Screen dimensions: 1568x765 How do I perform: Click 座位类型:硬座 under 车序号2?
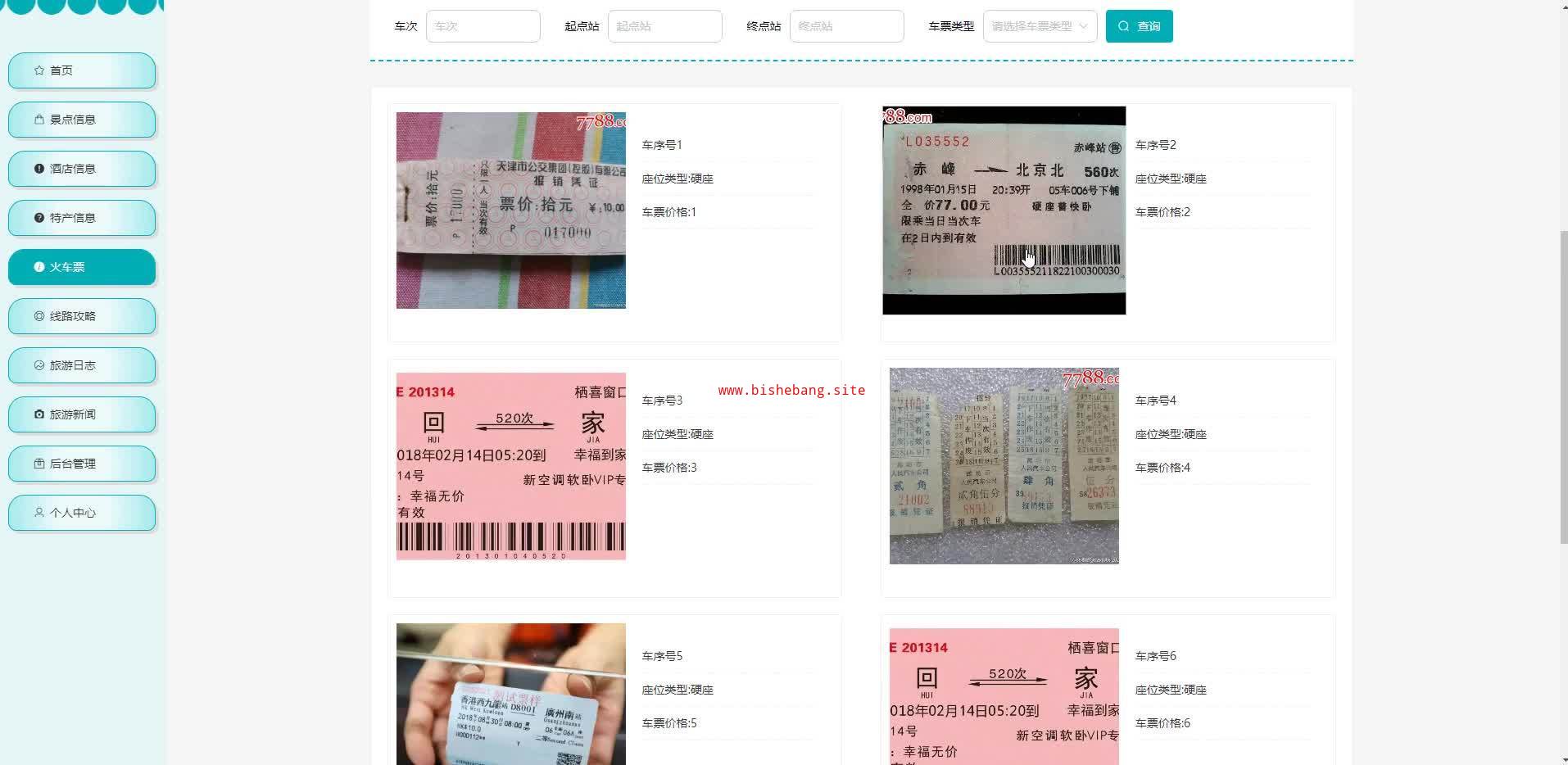pyautogui.click(x=1171, y=179)
